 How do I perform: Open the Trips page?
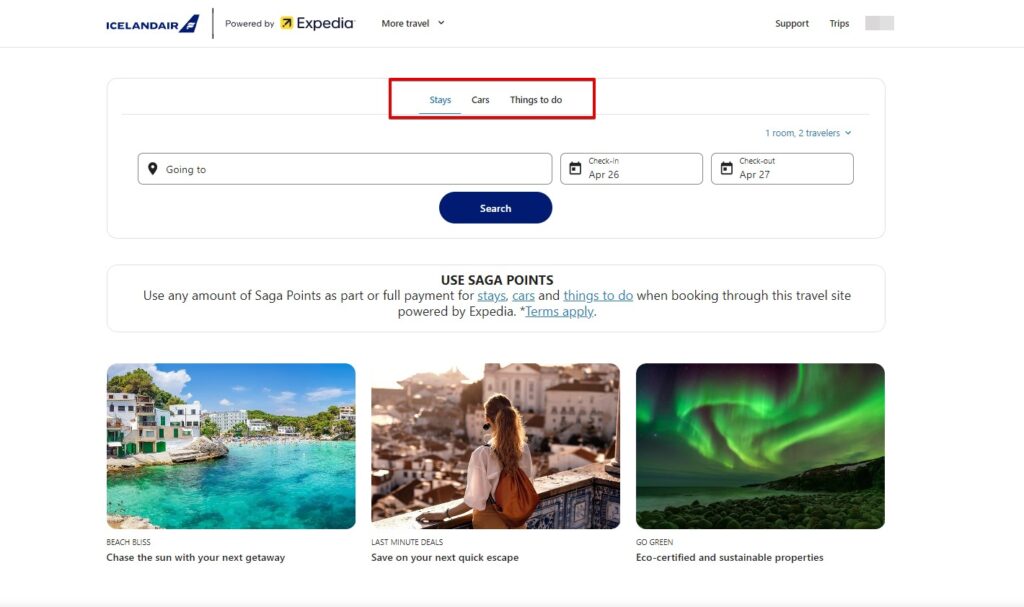click(839, 23)
